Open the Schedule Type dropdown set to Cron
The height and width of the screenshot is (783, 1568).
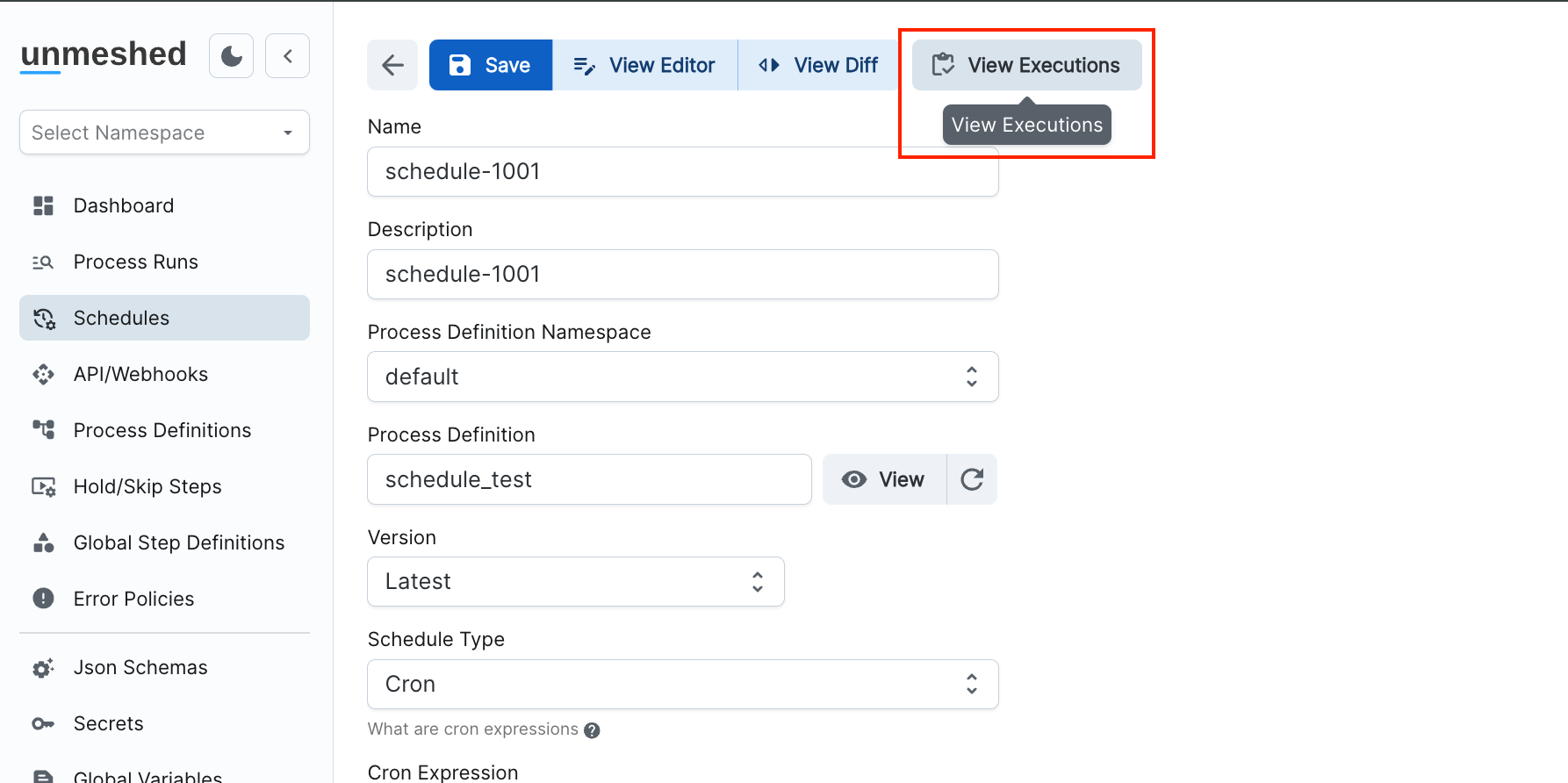(682, 684)
